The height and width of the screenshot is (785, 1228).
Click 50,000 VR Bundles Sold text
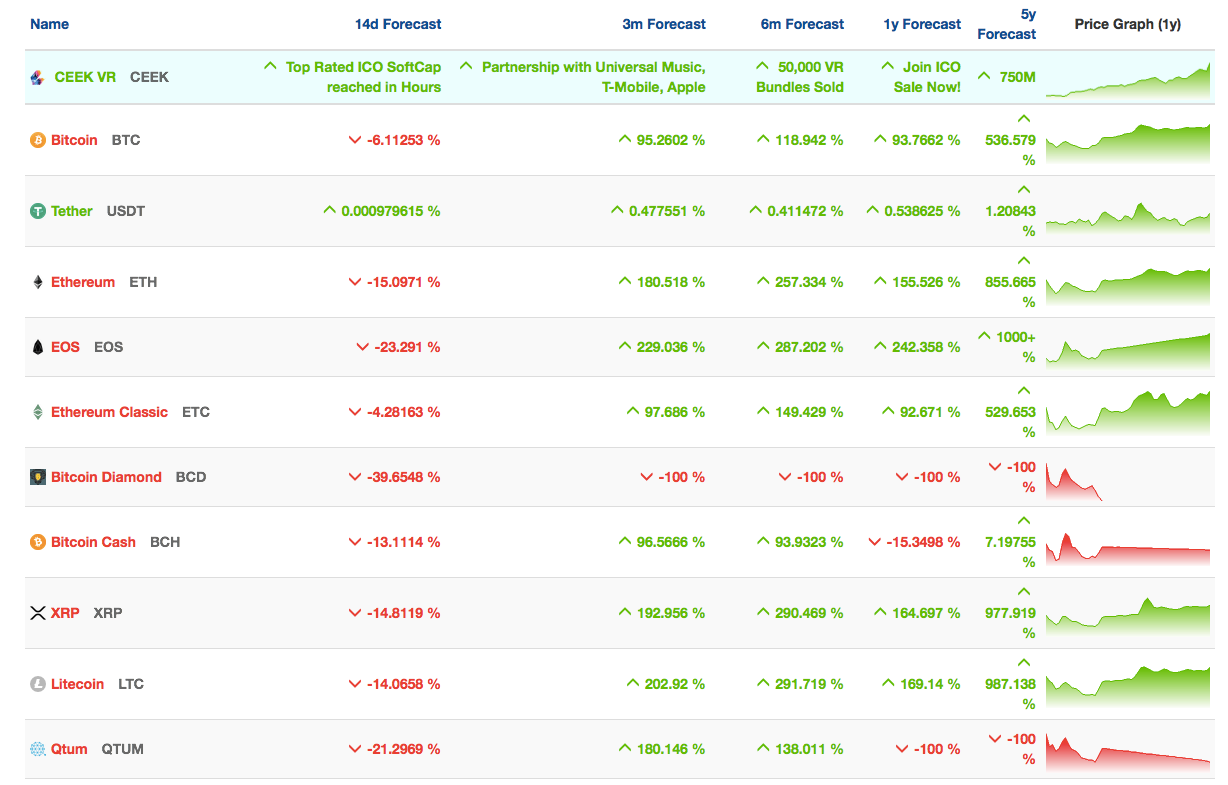pyautogui.click(x=800, y=77)
